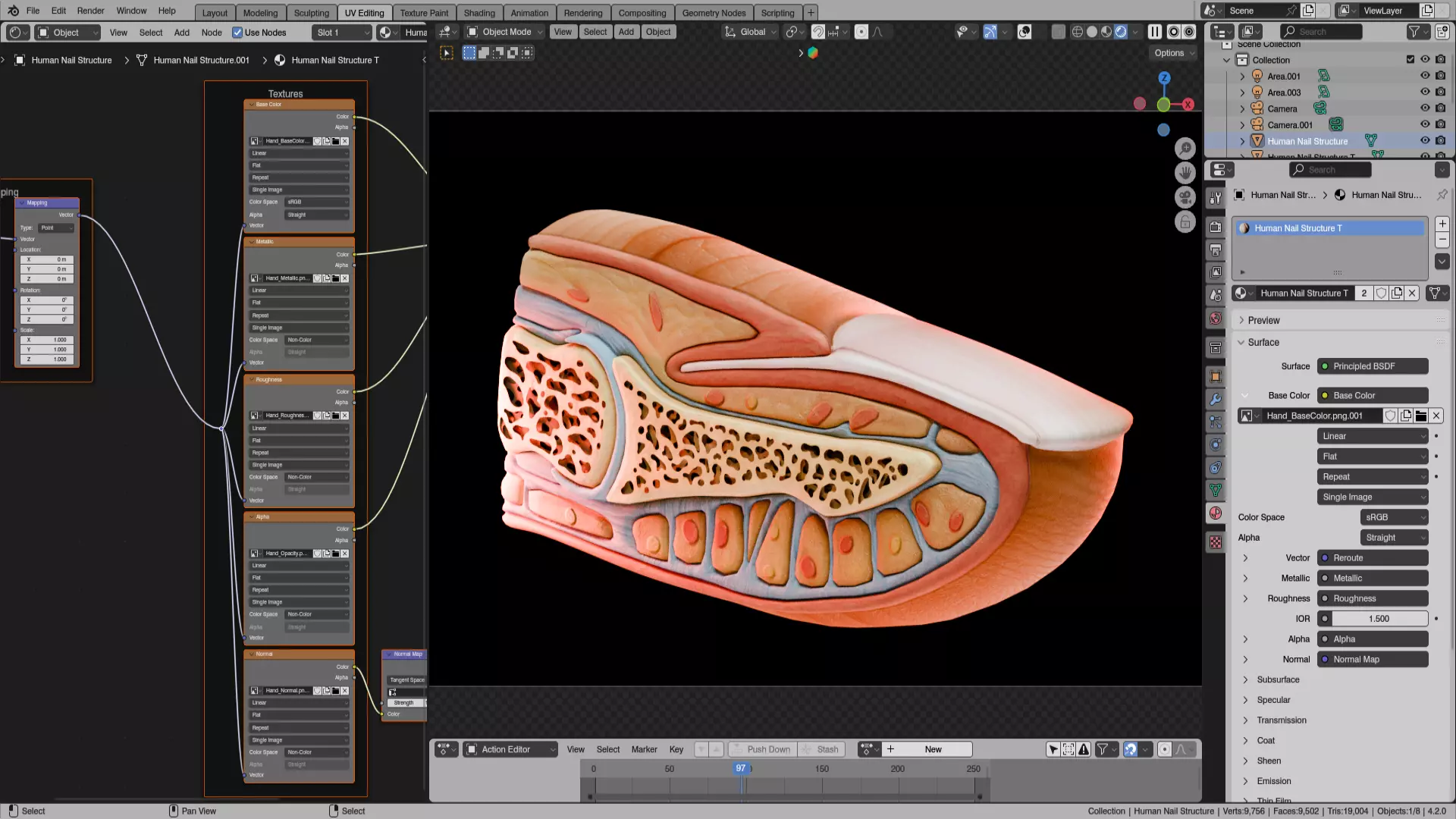Open the Scene properties tab
1456x819 pixels.
point(1216,296)
